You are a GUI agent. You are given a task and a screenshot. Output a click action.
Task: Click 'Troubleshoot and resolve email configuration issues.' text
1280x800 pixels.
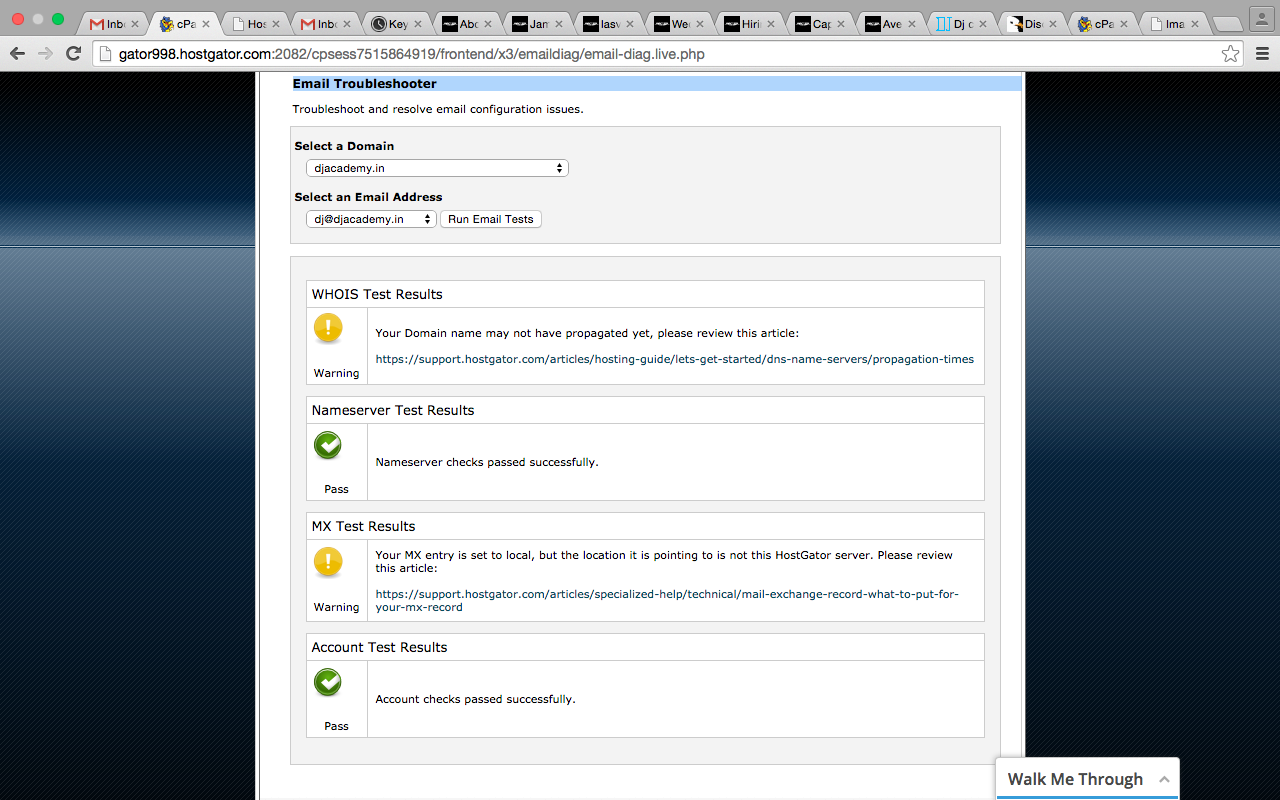point(438,109)
